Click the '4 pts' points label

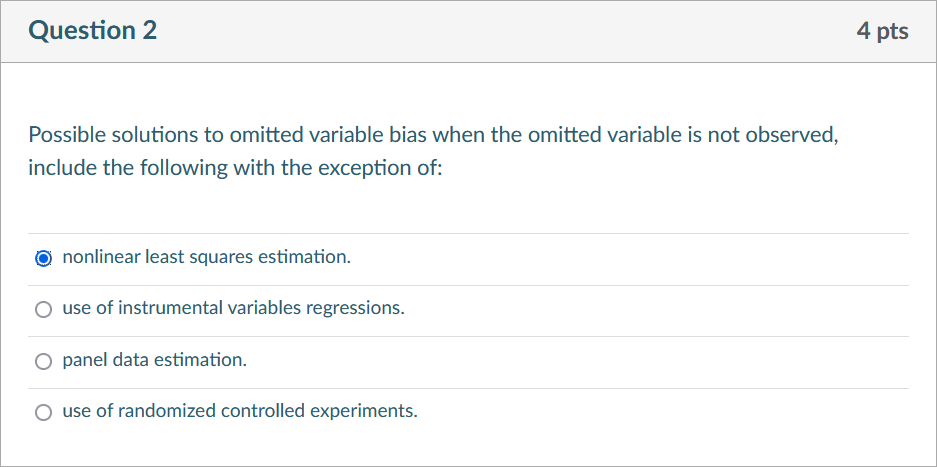(882, 32)
